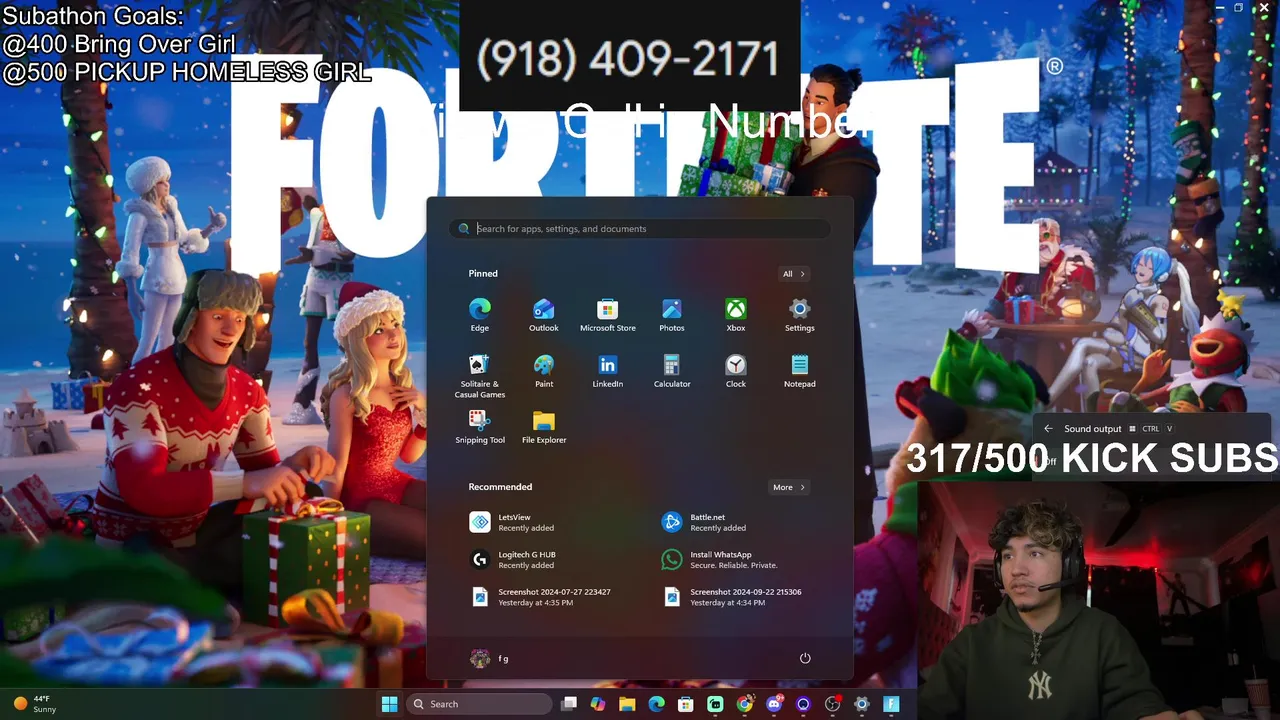Screen dimensions: 1280x720
Task: Open the weather widget showing 44°F Sunny
Action: pos(35,704)
